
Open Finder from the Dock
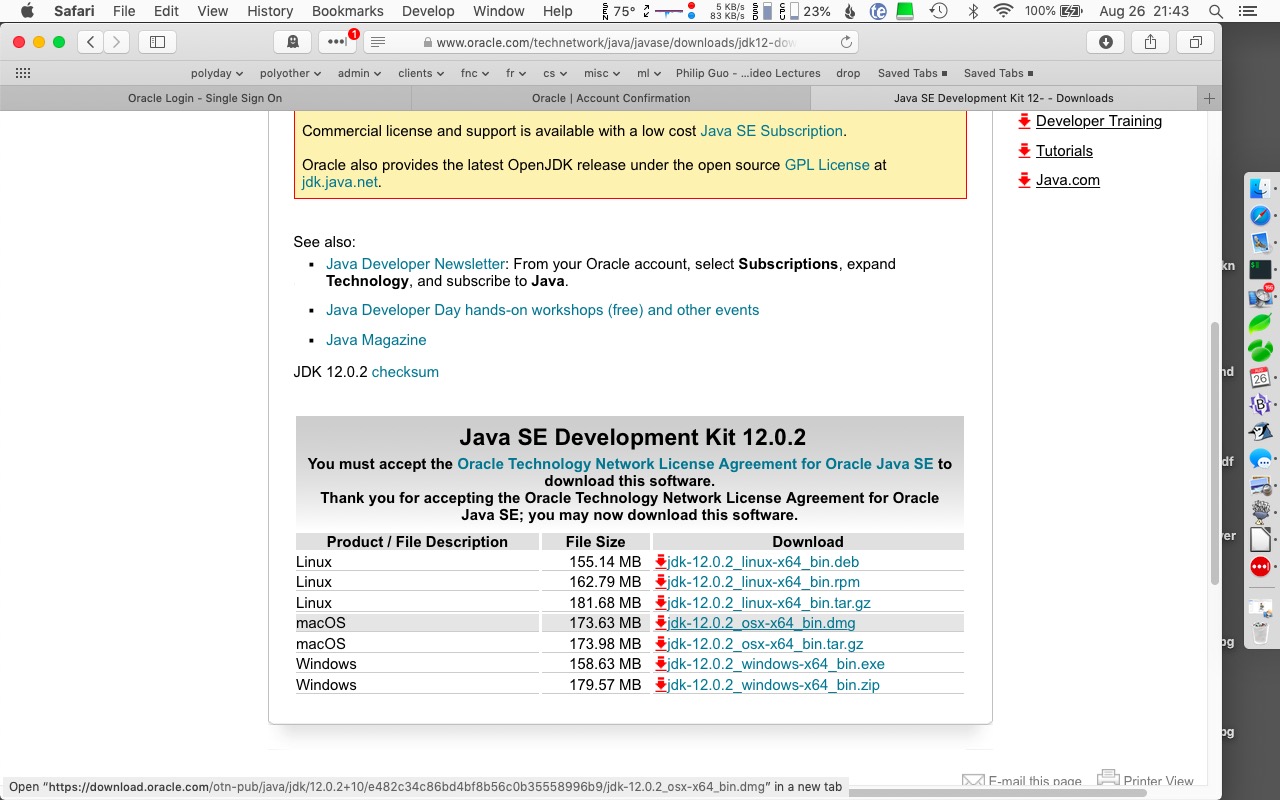click(1260, 188)
